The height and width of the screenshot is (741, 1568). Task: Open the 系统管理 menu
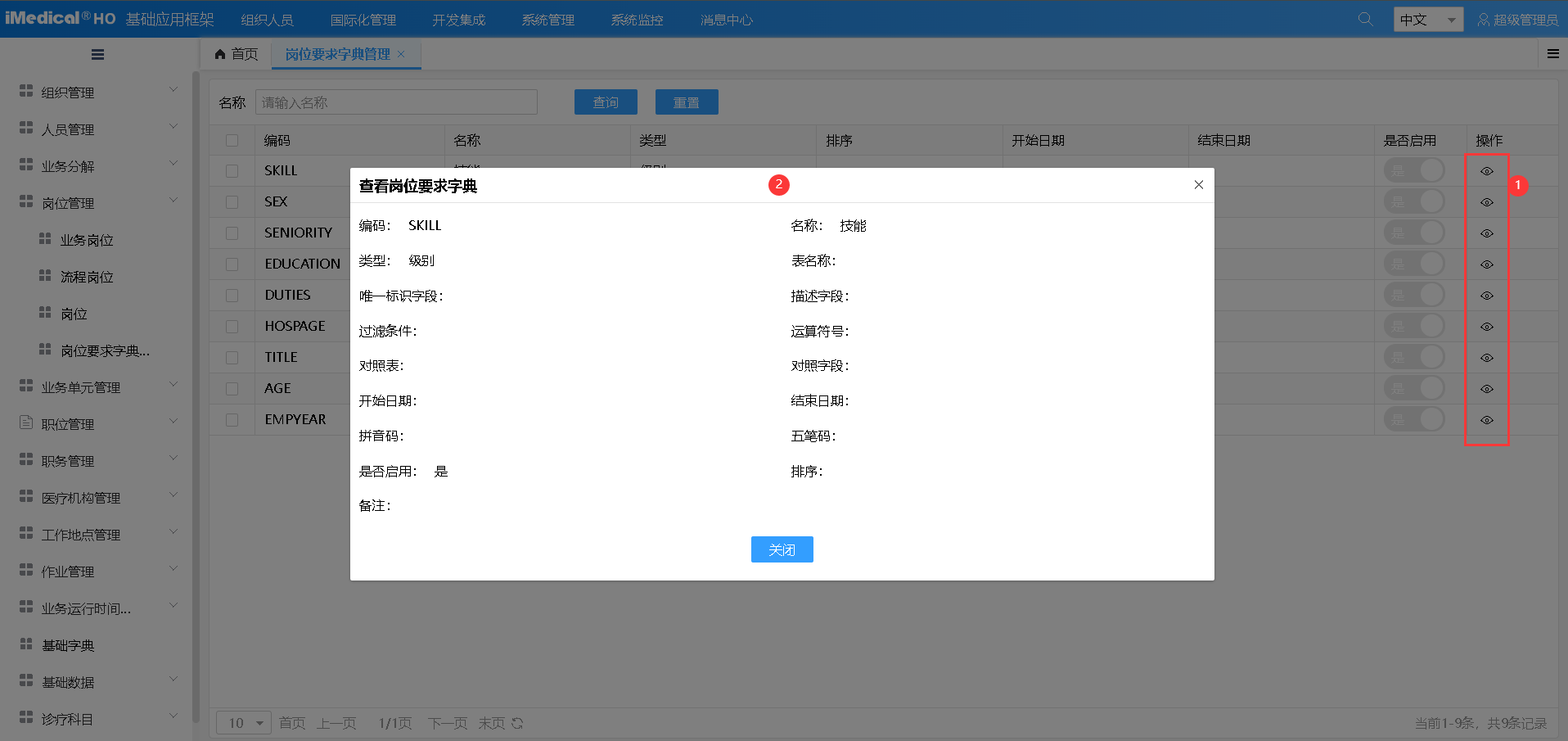click(x=547, y=19)
